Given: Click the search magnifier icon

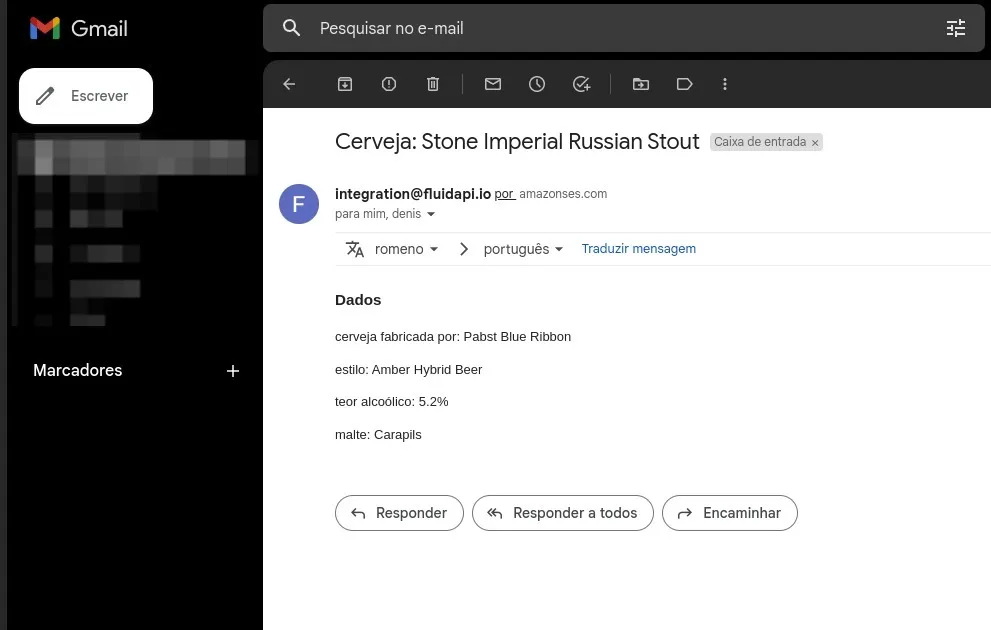Looking at the screenshot, I should click(x=291, y=28).
